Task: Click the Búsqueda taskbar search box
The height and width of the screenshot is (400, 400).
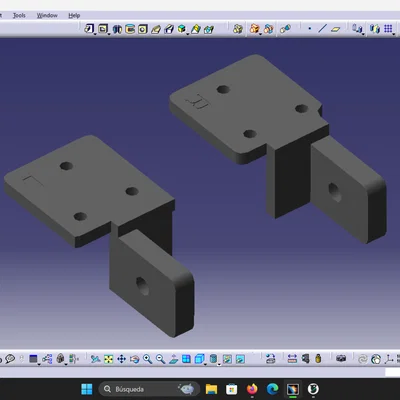Action: tap(149, 389)
